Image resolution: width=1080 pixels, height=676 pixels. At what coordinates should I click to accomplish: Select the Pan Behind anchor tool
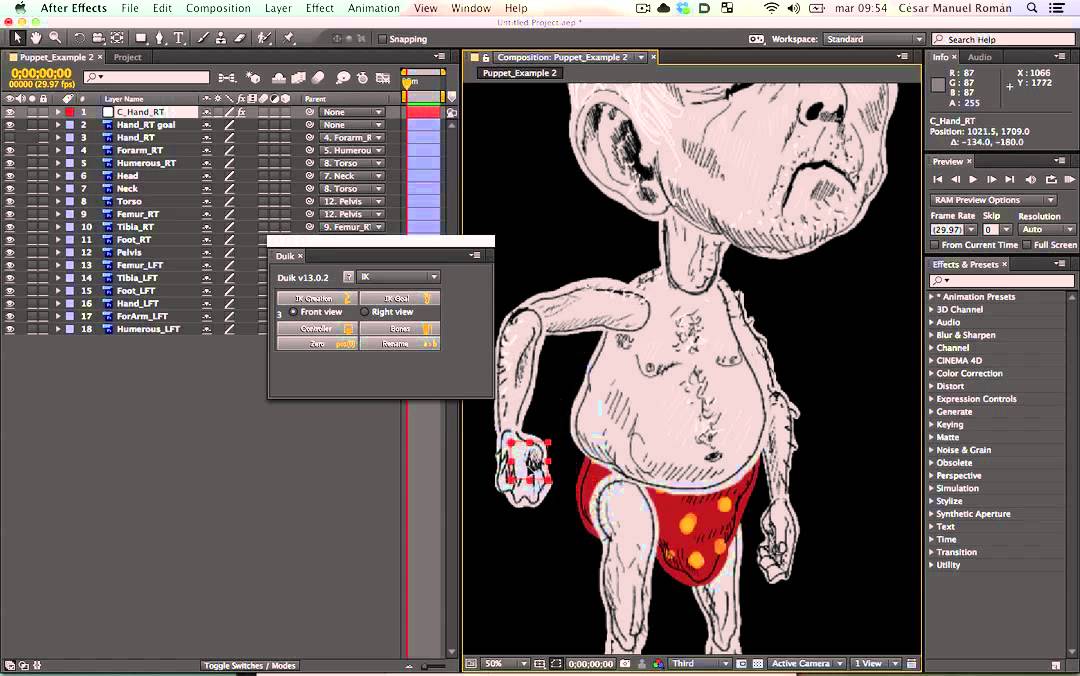tap(117, 39)
